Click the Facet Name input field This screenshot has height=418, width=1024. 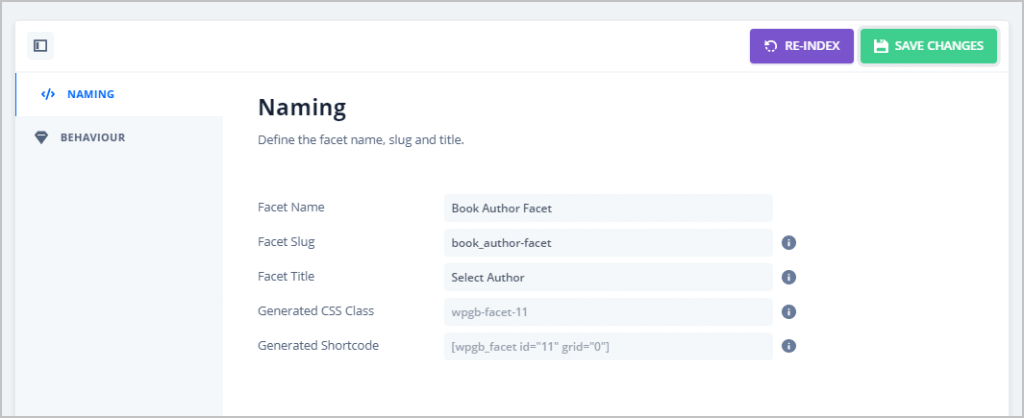608,208
